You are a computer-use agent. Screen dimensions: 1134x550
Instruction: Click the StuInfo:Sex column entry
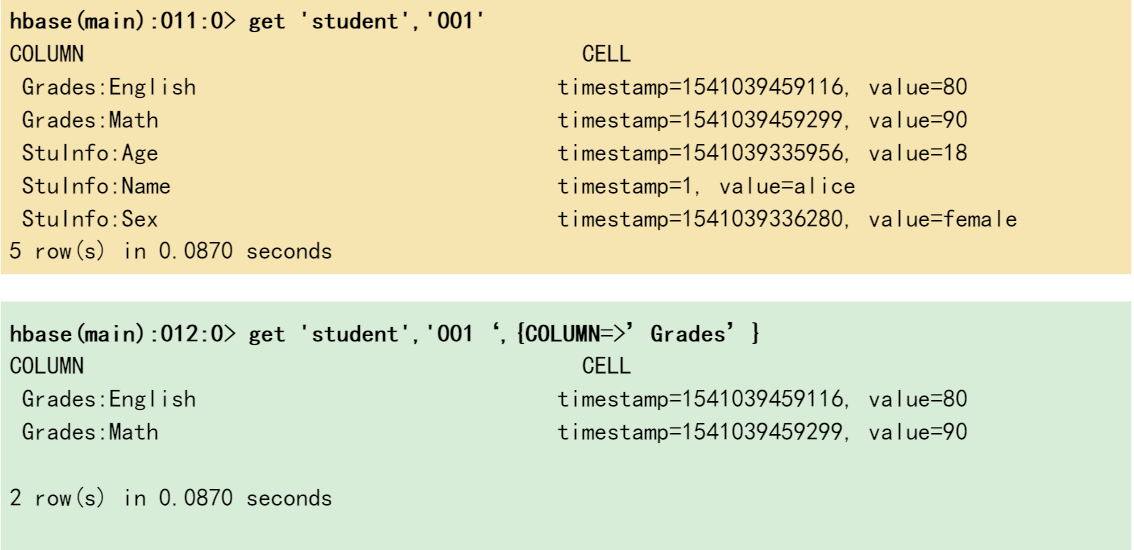coord(90,219)
